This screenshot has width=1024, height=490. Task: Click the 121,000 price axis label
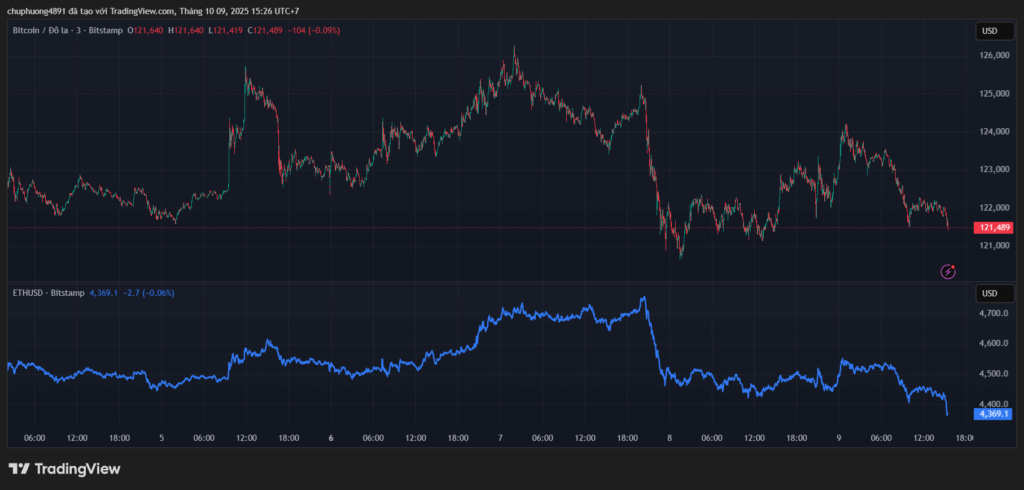(994, 246)
